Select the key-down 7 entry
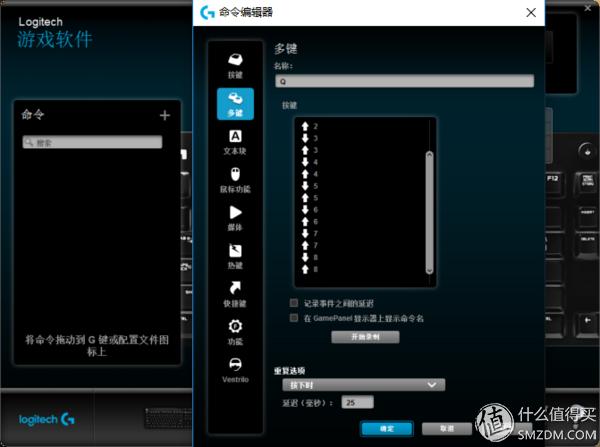Image resolution: width=600 pixels, height=447 pixels. [x=310, y=233]
